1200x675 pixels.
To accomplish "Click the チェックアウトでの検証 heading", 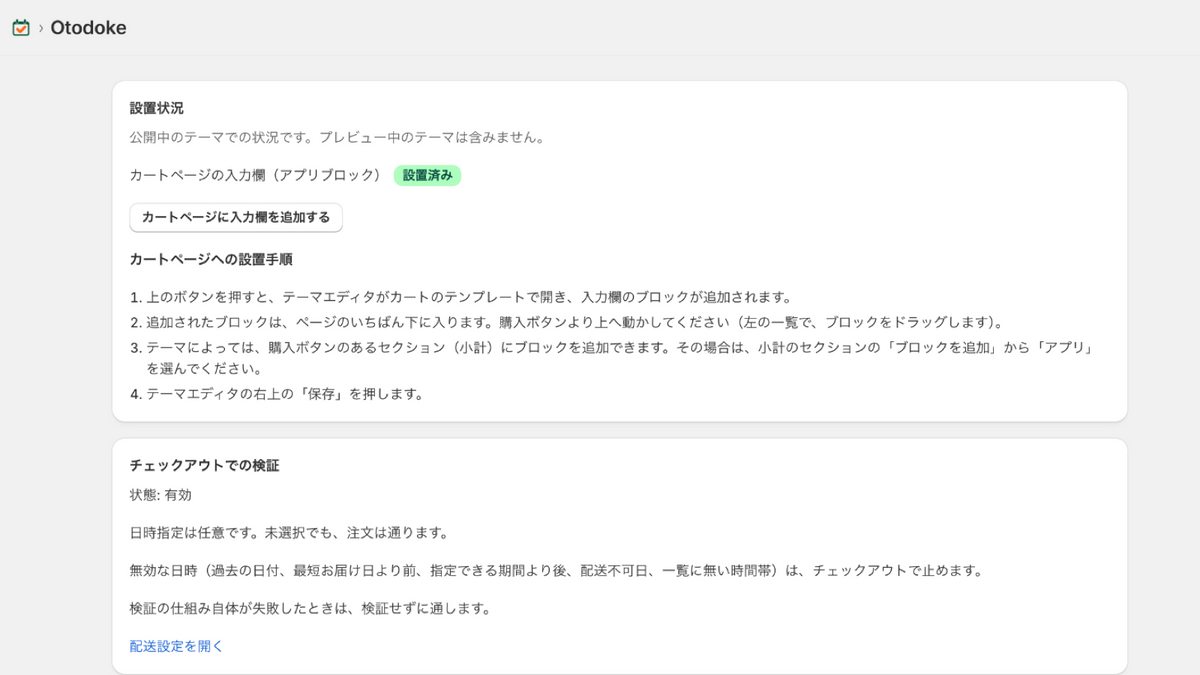I will pos(204,466).
